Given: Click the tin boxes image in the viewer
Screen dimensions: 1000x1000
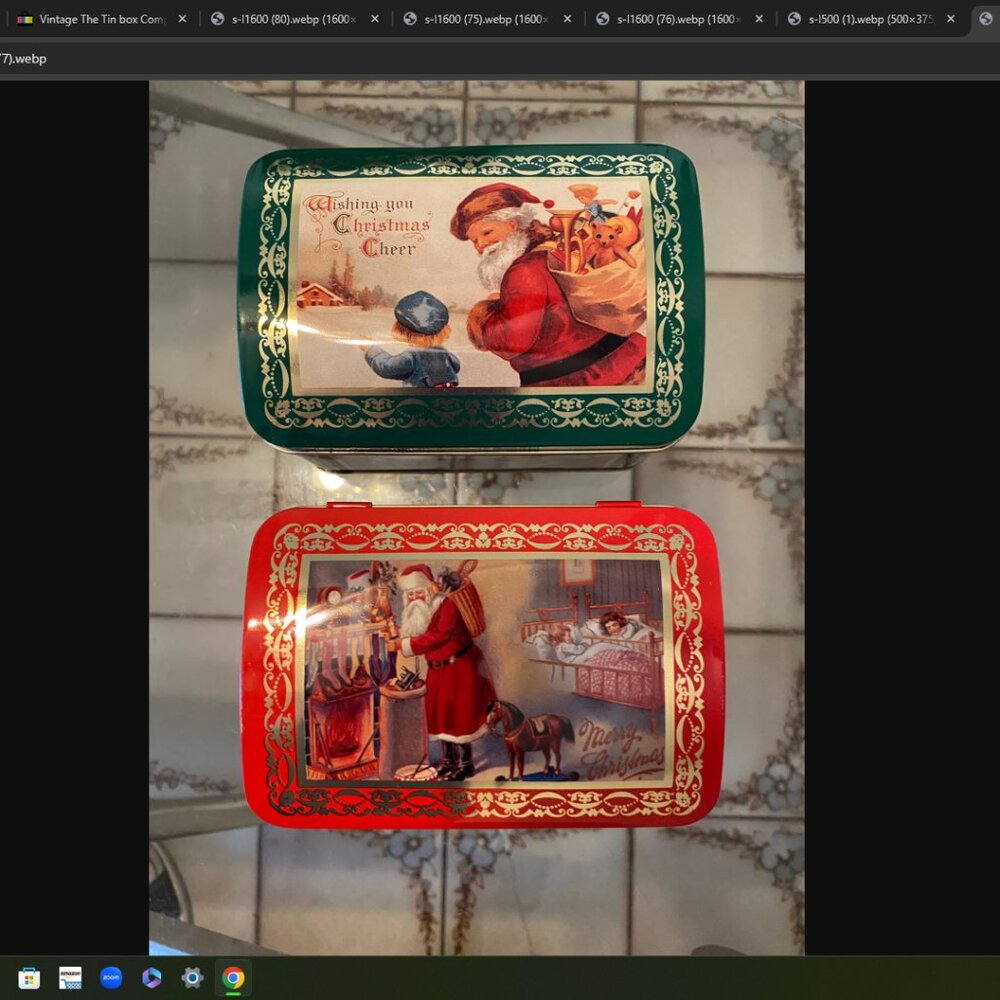Looking at the screenshot, I should point(476,517).
